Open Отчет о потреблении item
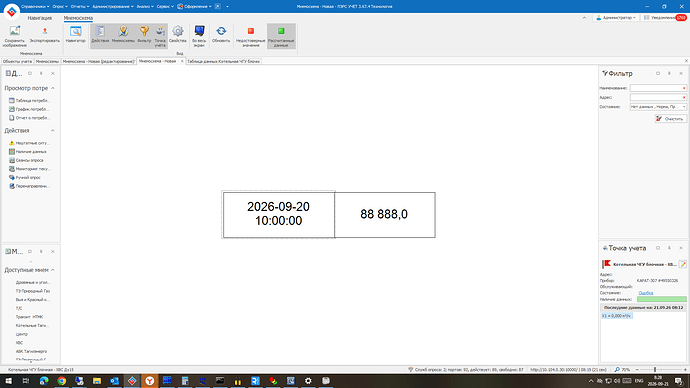 click(29, 118)
